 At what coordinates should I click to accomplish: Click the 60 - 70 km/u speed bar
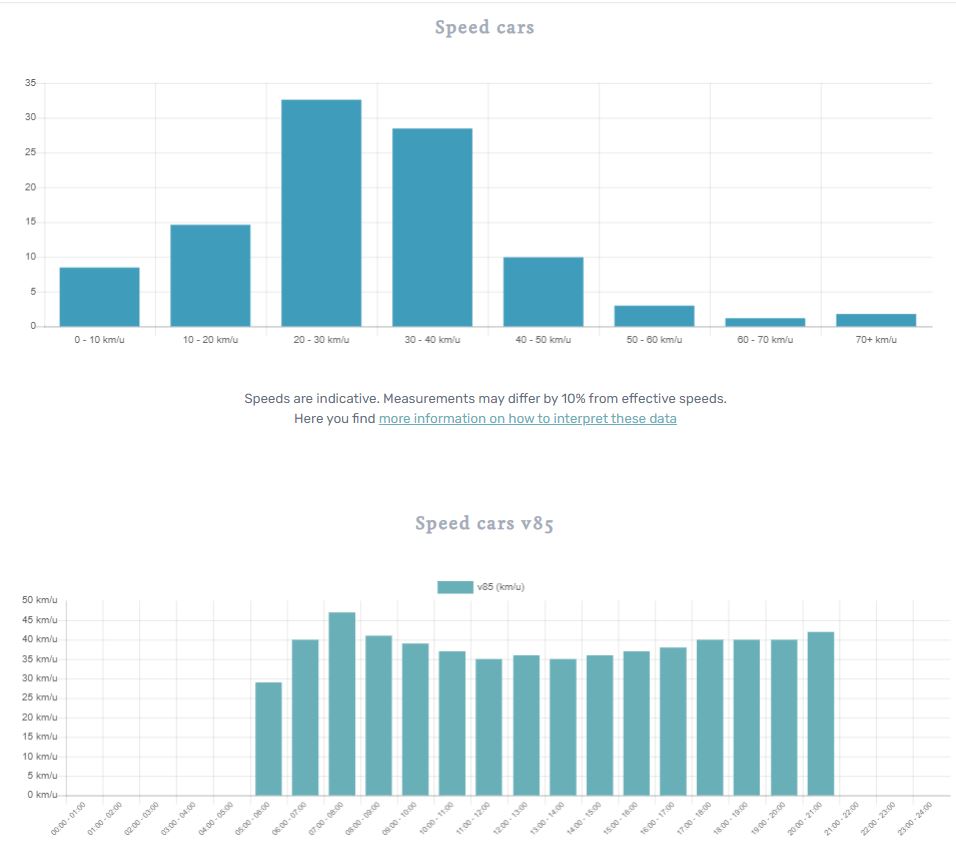(765, 322)
